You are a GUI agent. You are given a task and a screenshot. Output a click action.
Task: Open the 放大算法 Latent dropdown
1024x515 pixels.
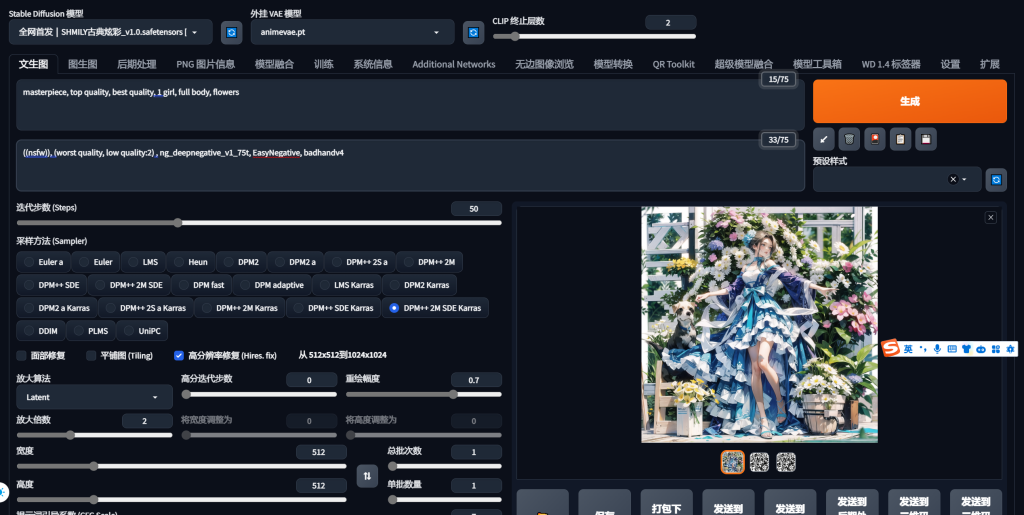(x=92, y=397)
